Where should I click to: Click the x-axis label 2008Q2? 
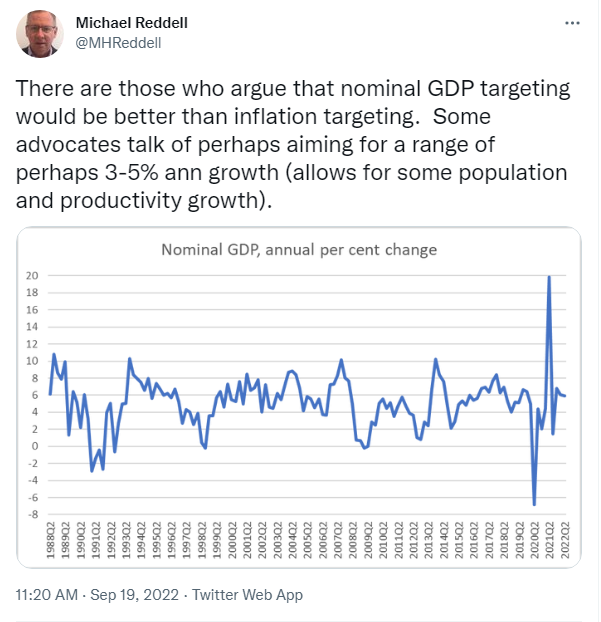[x=353, y=542]
